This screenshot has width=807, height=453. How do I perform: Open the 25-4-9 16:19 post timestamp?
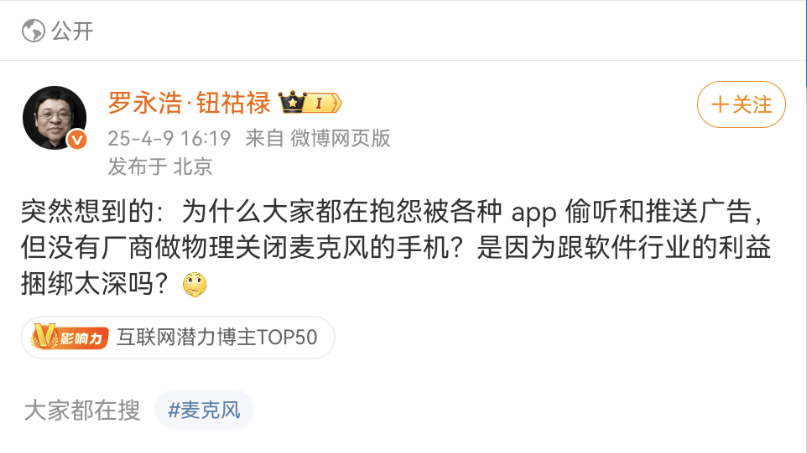click(x=169, y=138)
